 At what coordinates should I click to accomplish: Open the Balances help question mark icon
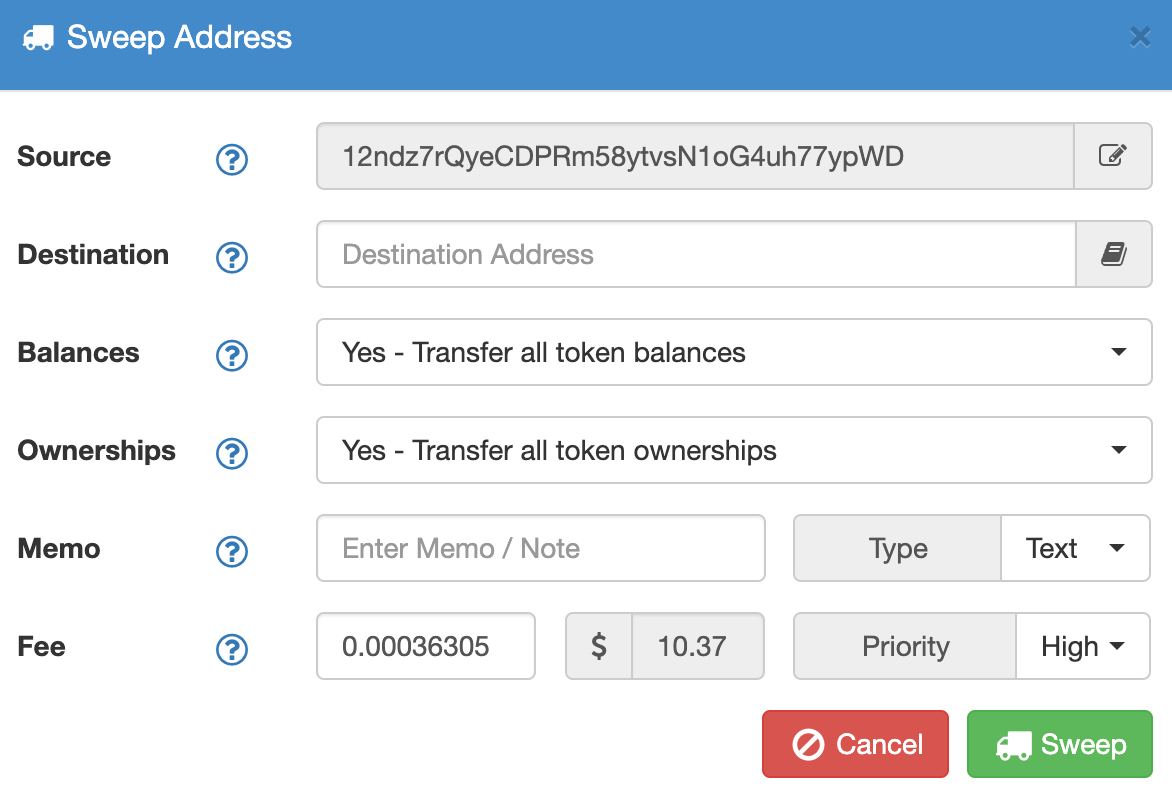click(232, 355)
